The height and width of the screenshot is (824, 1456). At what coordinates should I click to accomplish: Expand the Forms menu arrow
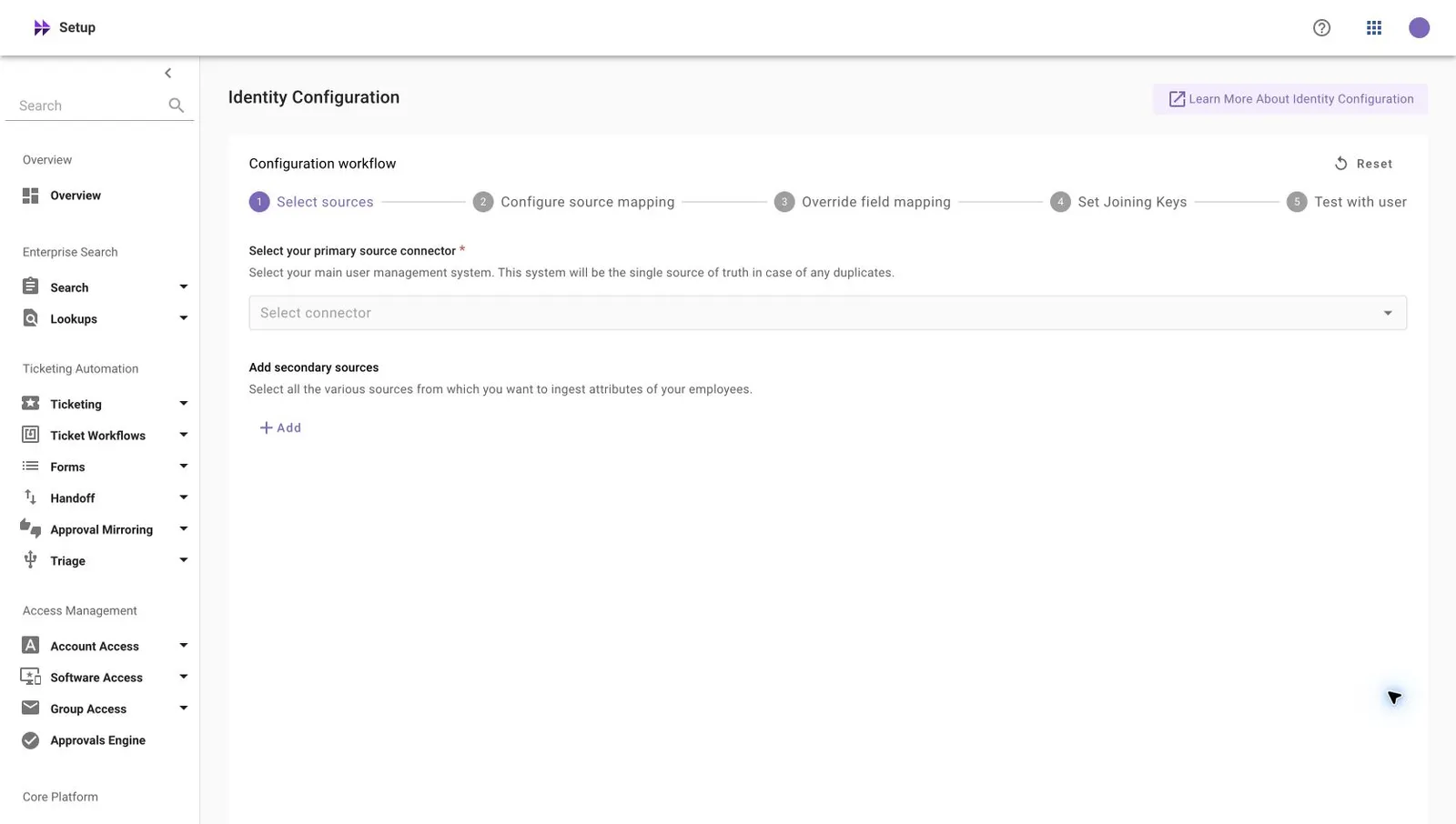click(x=184, y=466)
